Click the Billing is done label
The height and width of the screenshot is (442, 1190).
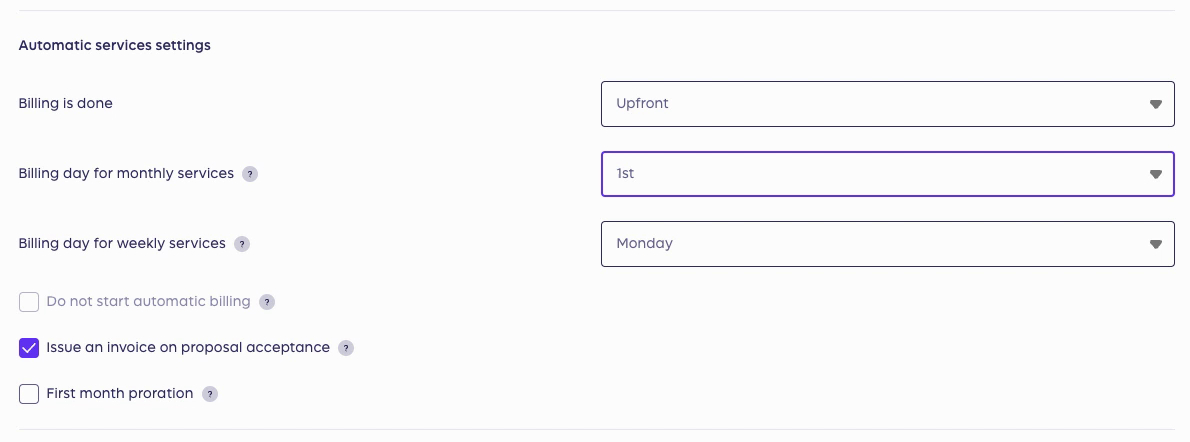pos(65,103)
